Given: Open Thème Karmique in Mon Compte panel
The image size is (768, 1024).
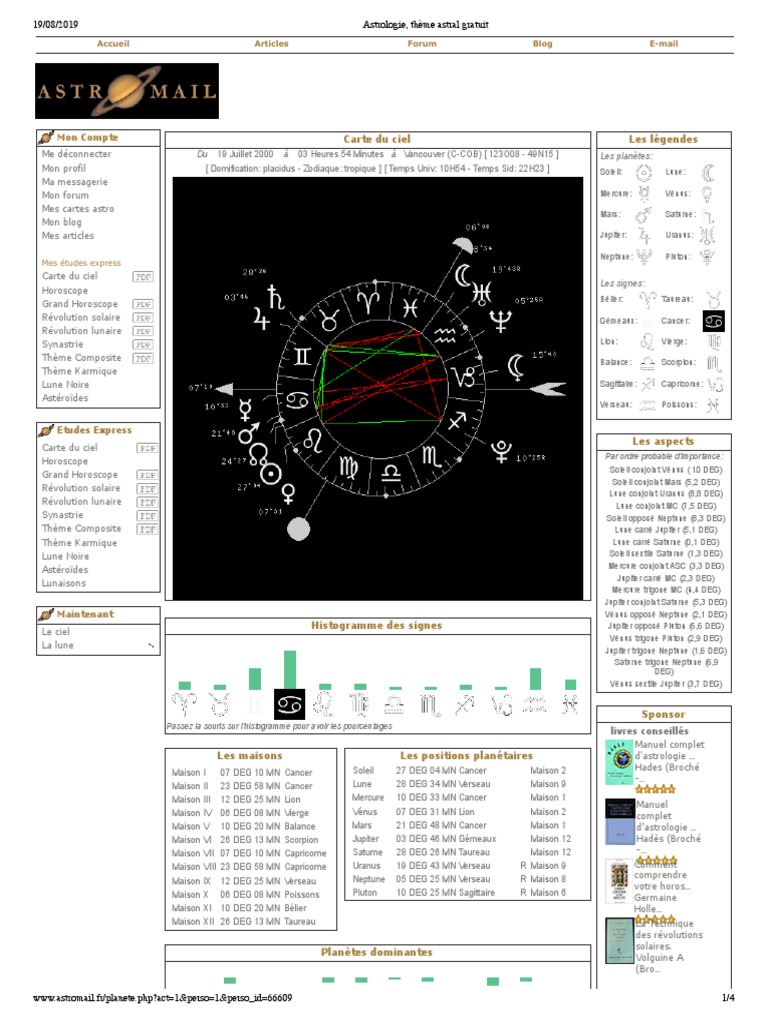Looking at the screenshot, I should click(x=79, y=371).
